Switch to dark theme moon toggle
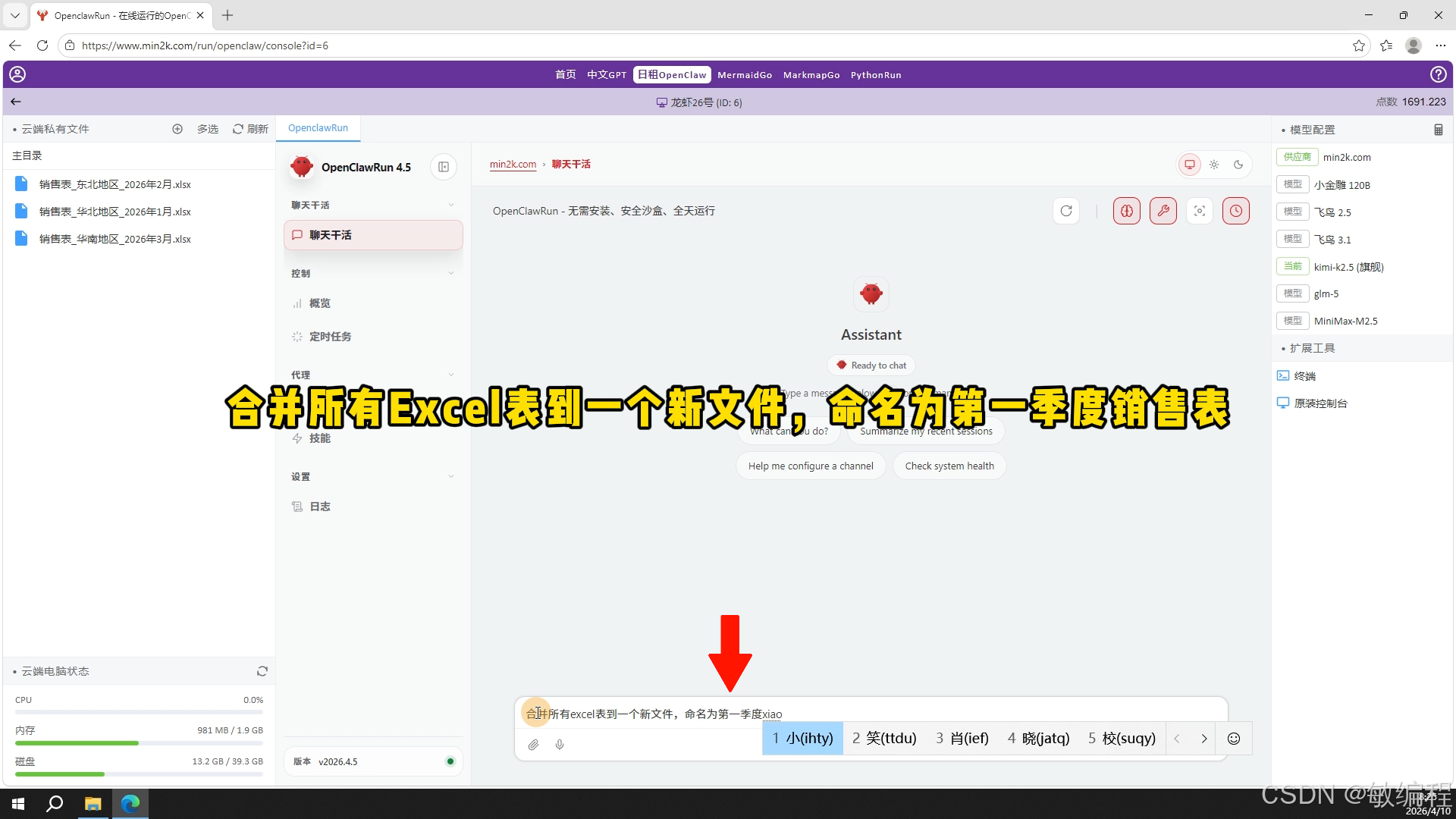The width and height of the screenshot is (1456, 819). click(x=1238, y=165)
